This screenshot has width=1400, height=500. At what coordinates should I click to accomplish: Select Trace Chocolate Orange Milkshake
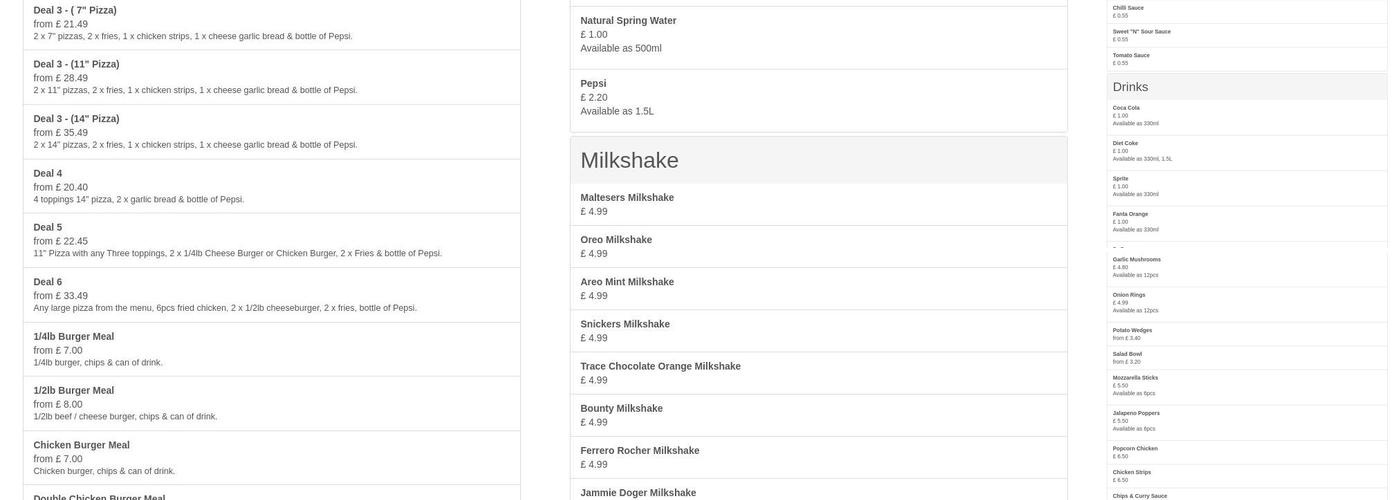tap(818, 373)
